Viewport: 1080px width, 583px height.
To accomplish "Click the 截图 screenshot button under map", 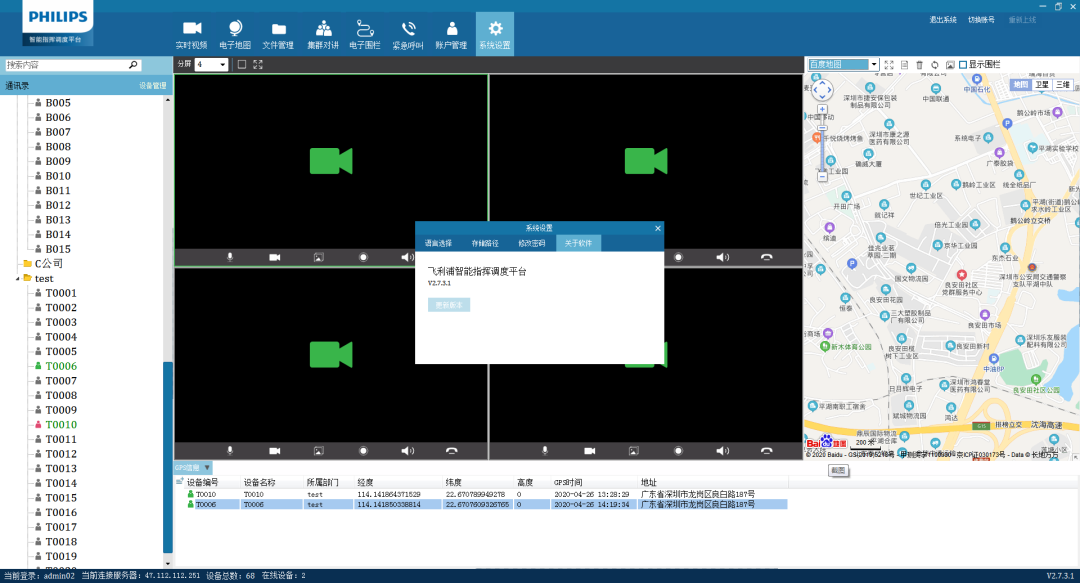I will [838, 471].
